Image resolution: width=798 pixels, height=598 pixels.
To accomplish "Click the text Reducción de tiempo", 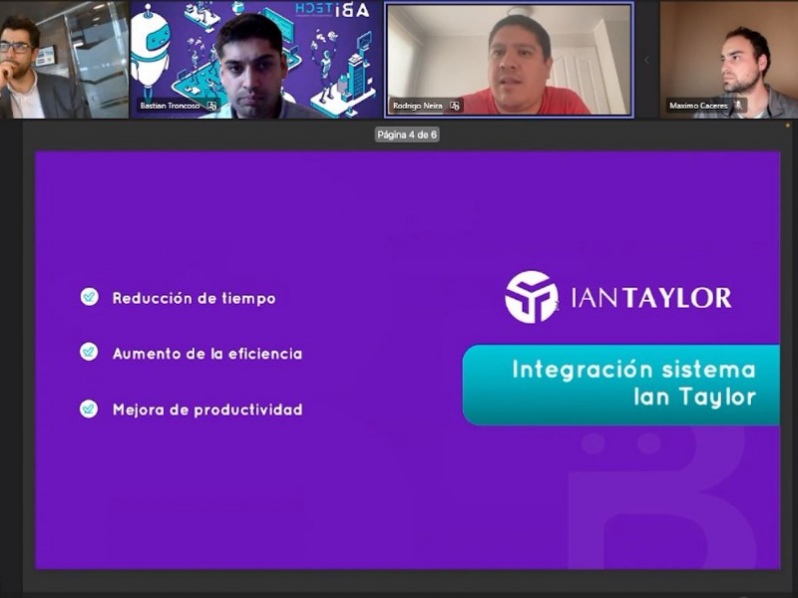I will (194, 298).
